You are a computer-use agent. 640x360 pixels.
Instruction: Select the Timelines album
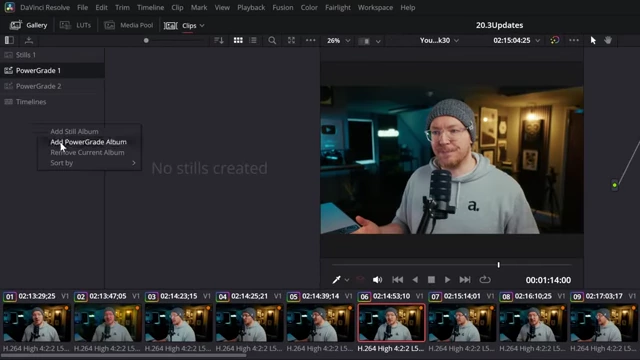click(52, 102)
